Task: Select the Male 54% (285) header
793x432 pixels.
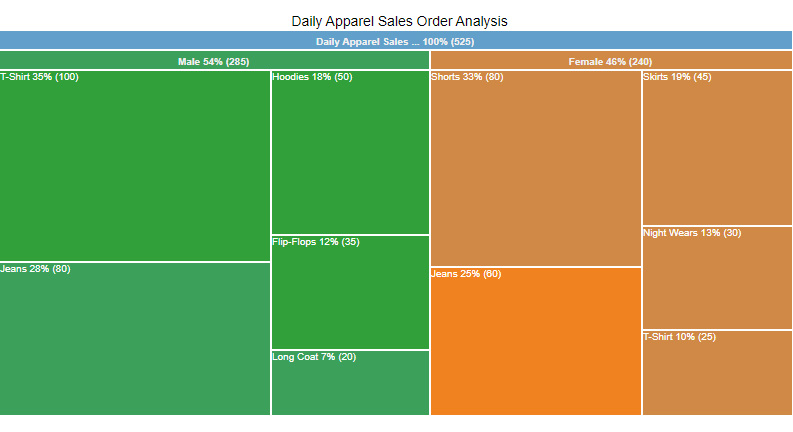Action: 214,60
